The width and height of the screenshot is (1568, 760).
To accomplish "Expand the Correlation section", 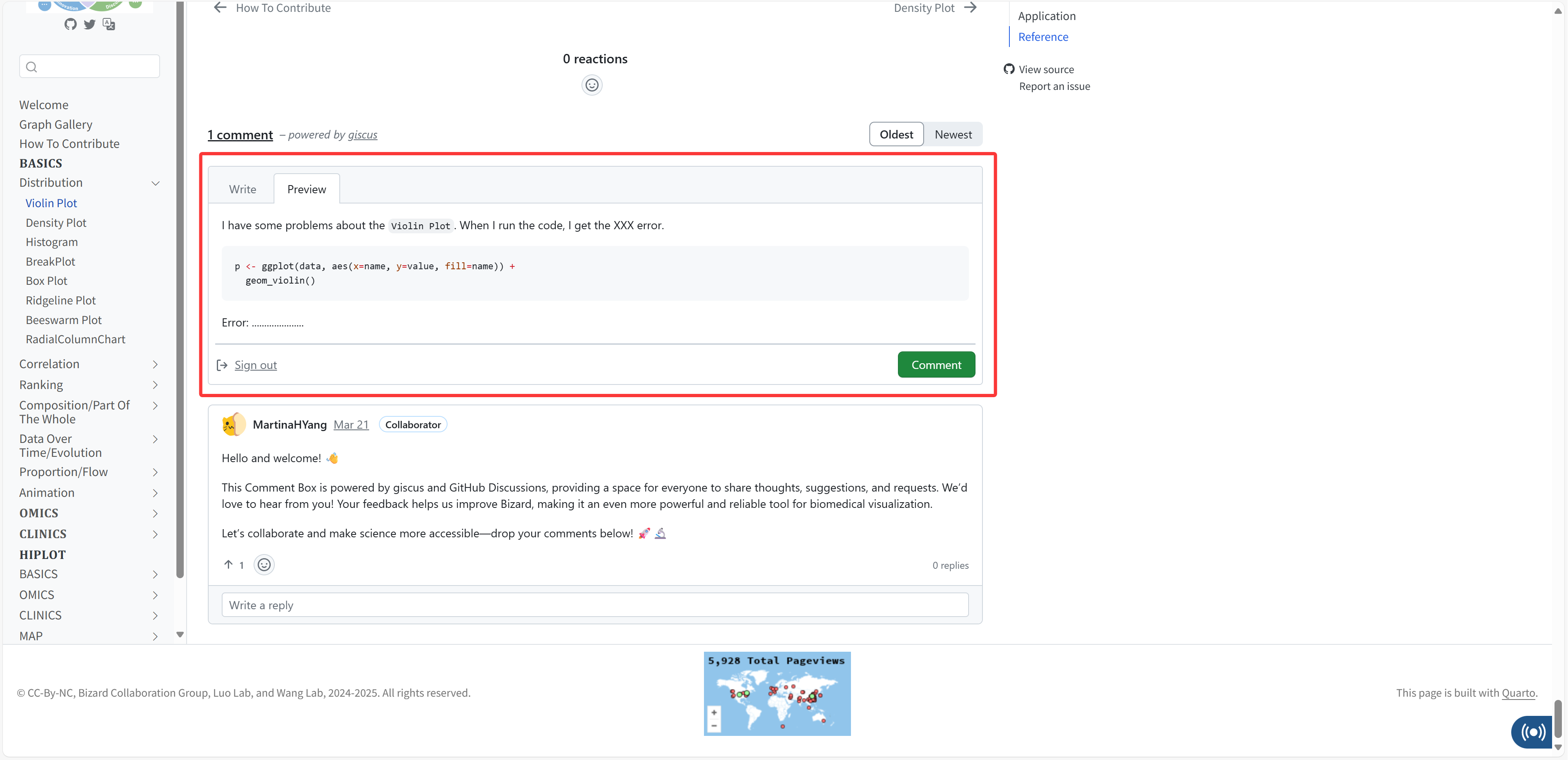I will tap(155, 364).
